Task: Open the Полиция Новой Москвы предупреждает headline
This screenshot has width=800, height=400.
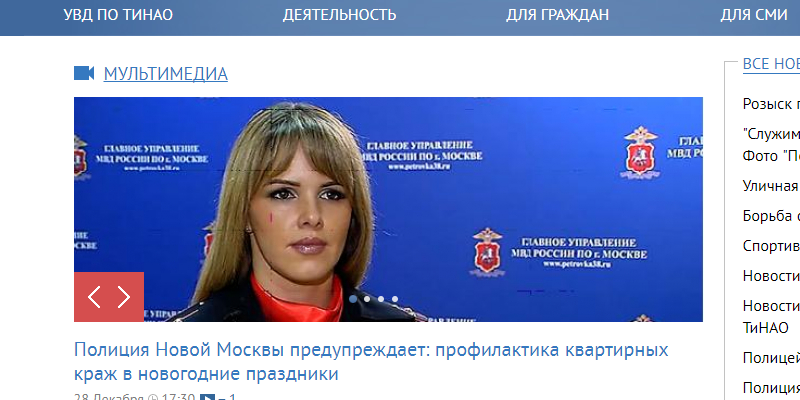Action: point(371,362)
